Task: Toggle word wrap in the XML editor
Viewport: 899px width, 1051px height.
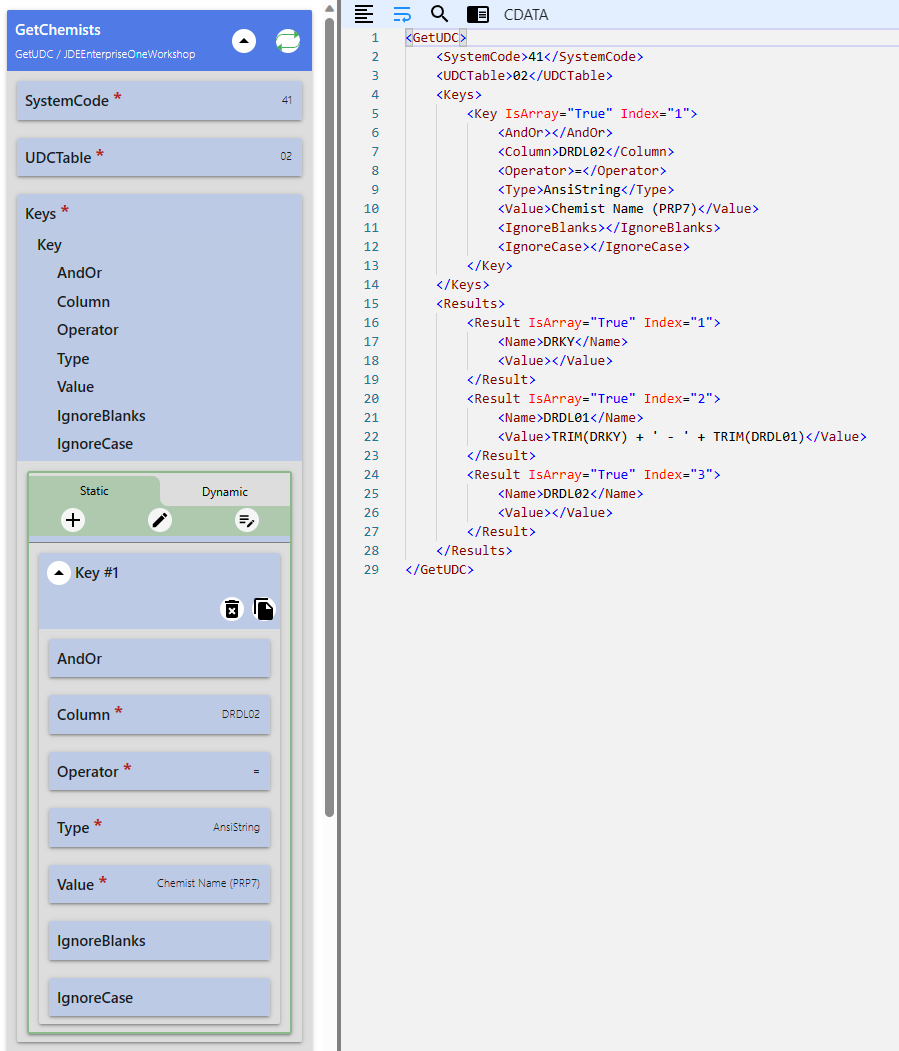Action: [402, 13]
